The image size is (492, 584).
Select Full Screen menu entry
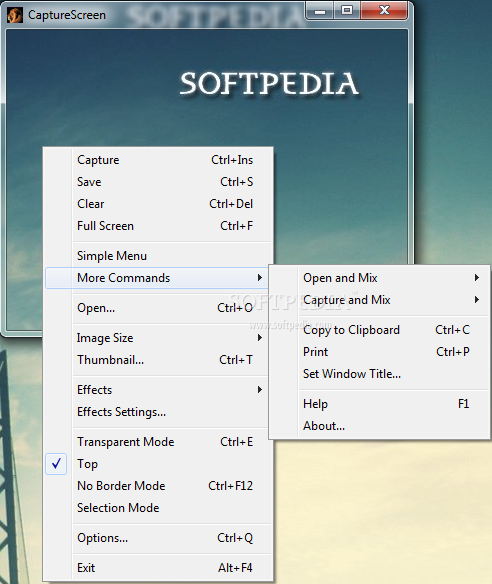[x=159, y=226]
